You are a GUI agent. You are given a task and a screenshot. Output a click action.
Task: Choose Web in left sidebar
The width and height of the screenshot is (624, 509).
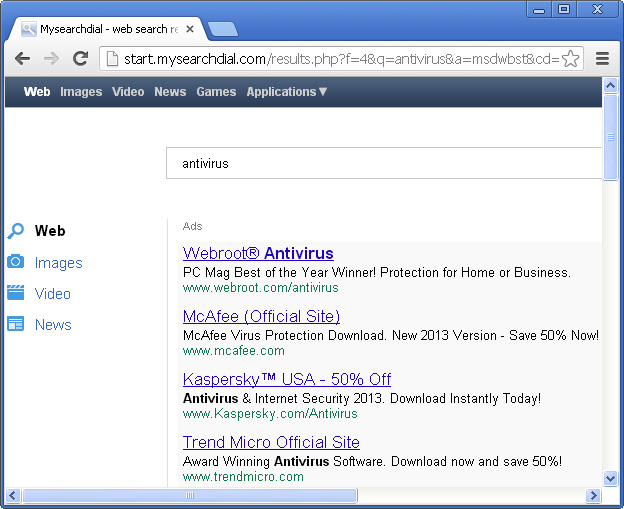pyautogui.click(x=50, y=231)
